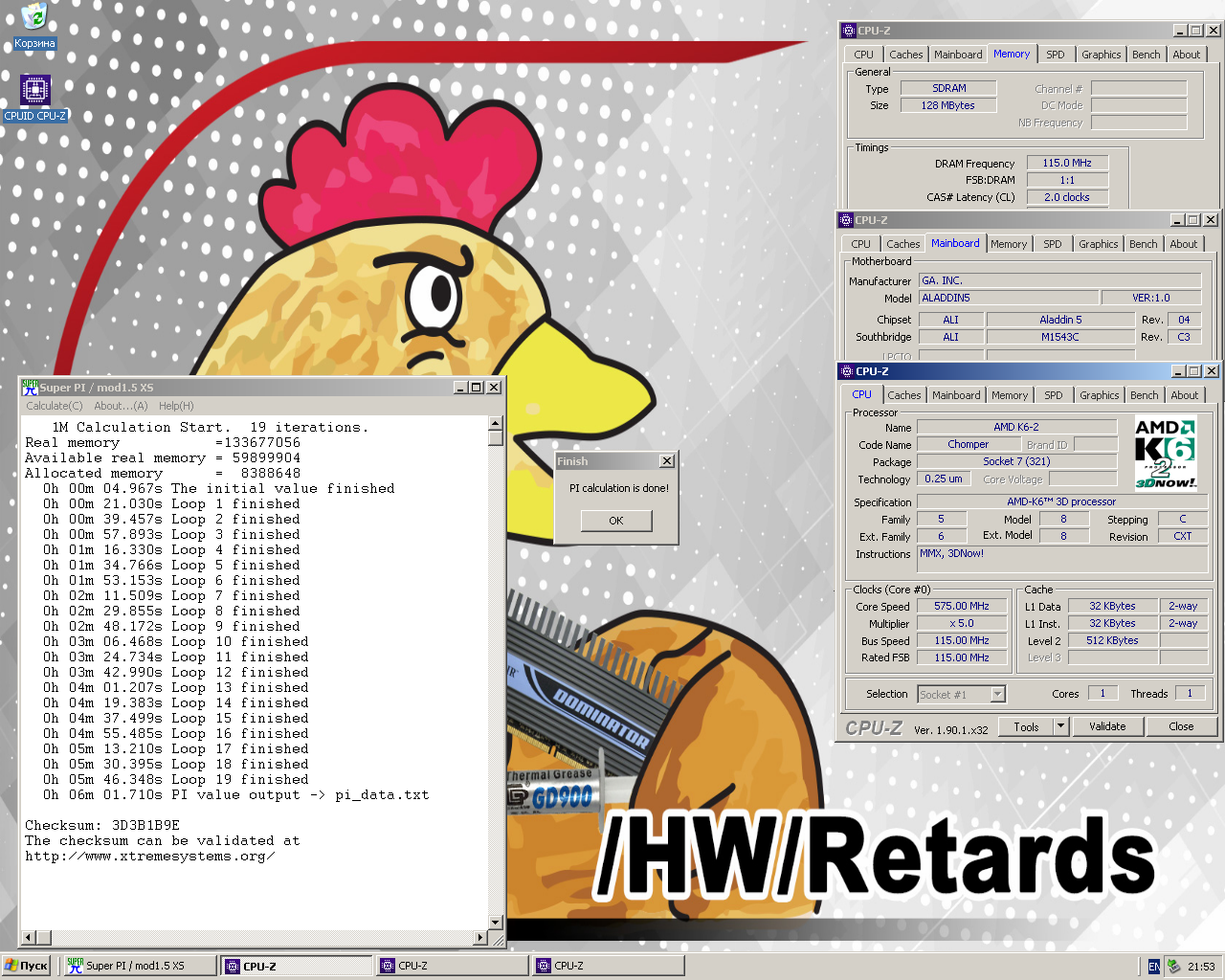Switch to Super PI taskbar button
Screen dimensions: 1225x980
pos(140,966)
